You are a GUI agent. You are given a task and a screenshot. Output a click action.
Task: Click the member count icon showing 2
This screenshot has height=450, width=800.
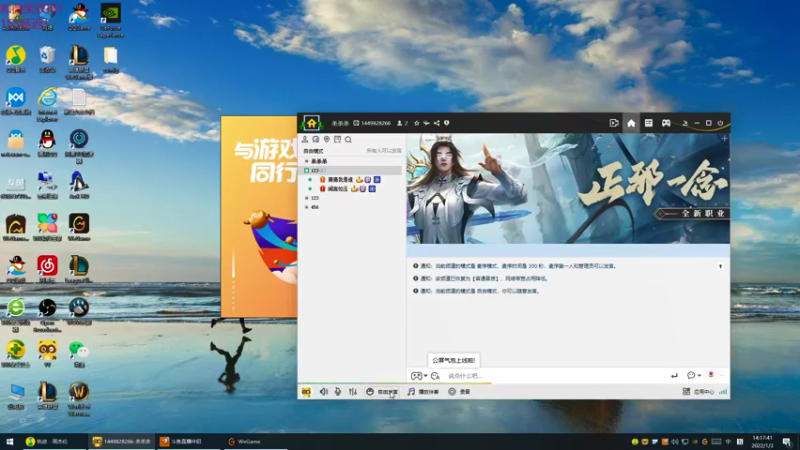pos(403,123)
